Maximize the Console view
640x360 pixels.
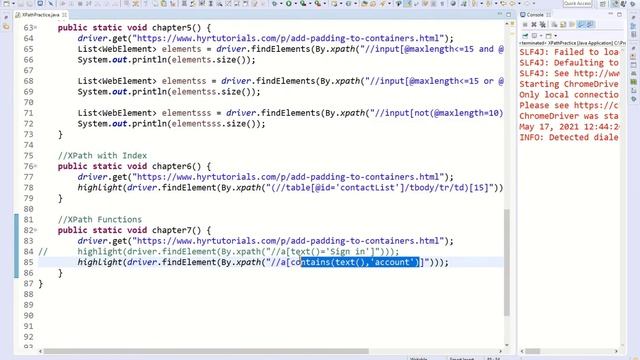tap(619, 14)
